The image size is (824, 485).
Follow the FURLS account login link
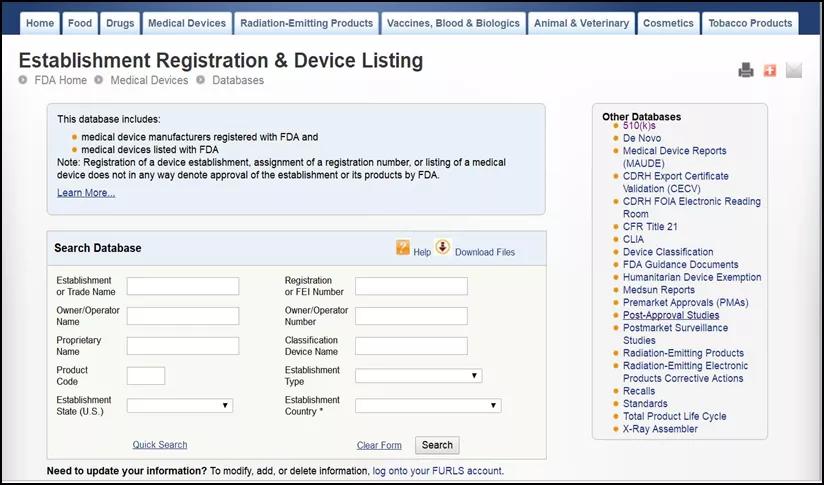437,471
